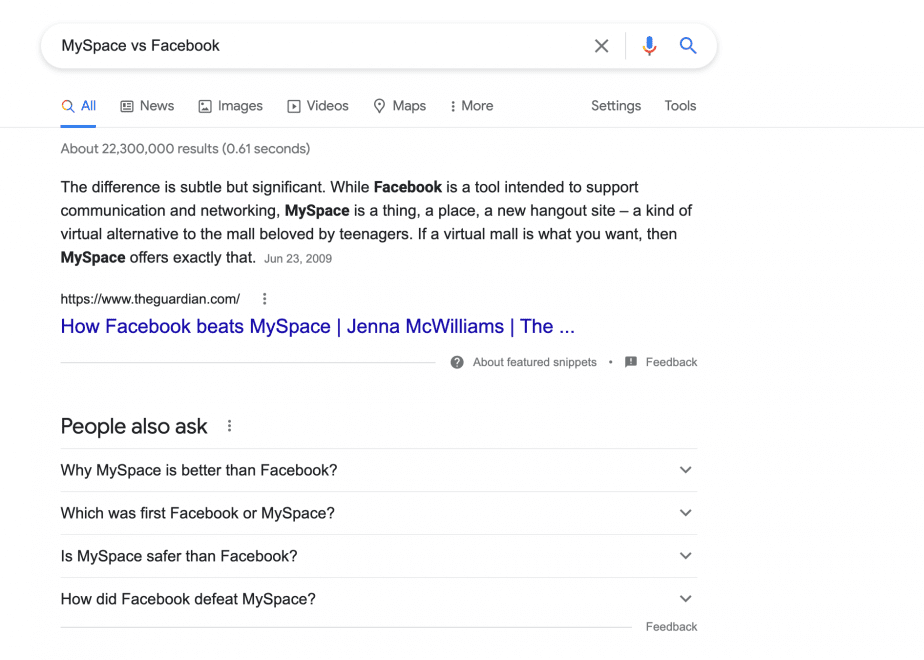Expand 'Why MySpace is better than Facebook?'

tap(379, 470)
